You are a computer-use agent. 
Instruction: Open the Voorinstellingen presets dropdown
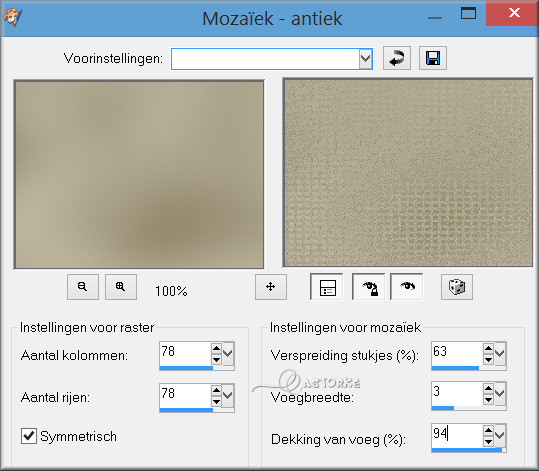(x=365, y=59)
